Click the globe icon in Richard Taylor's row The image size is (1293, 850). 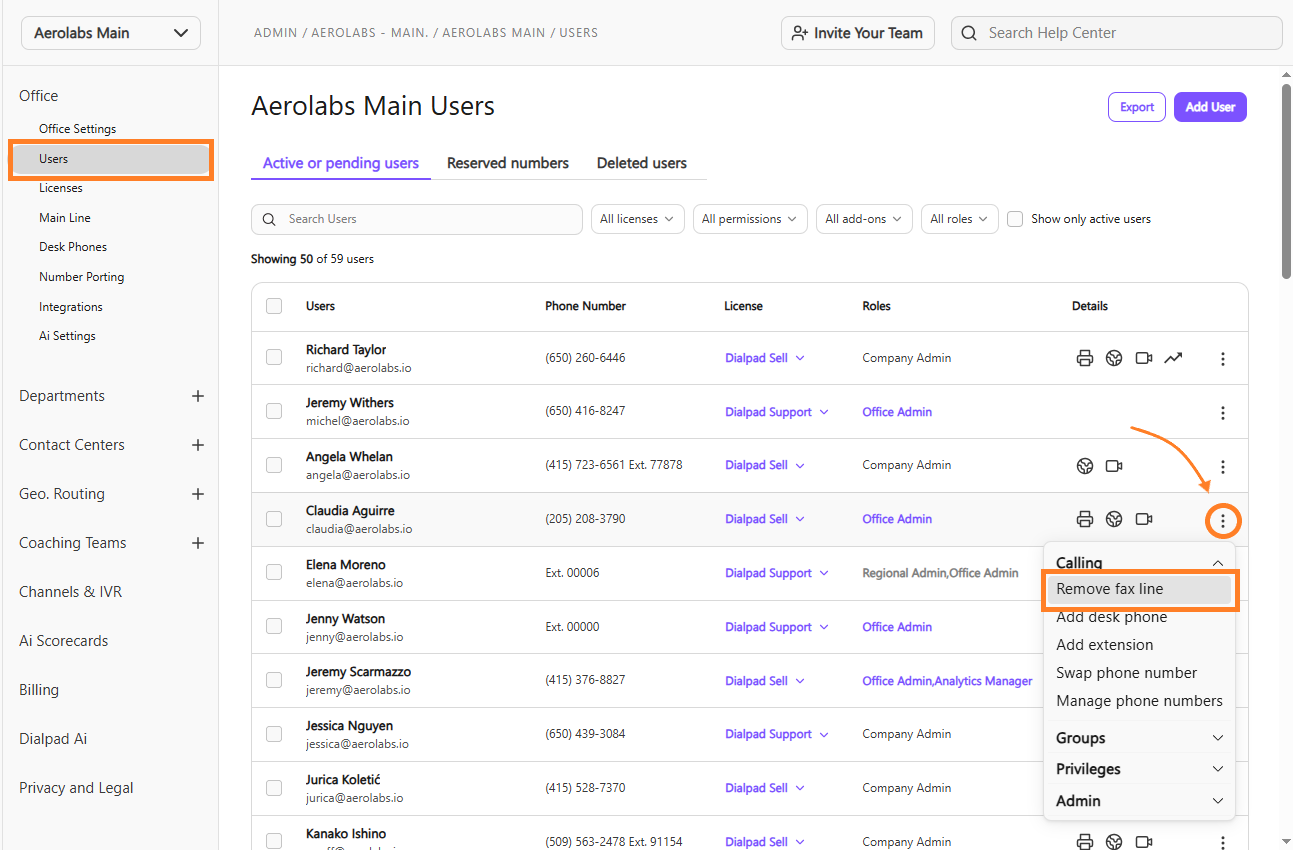tap(1114, 358)
